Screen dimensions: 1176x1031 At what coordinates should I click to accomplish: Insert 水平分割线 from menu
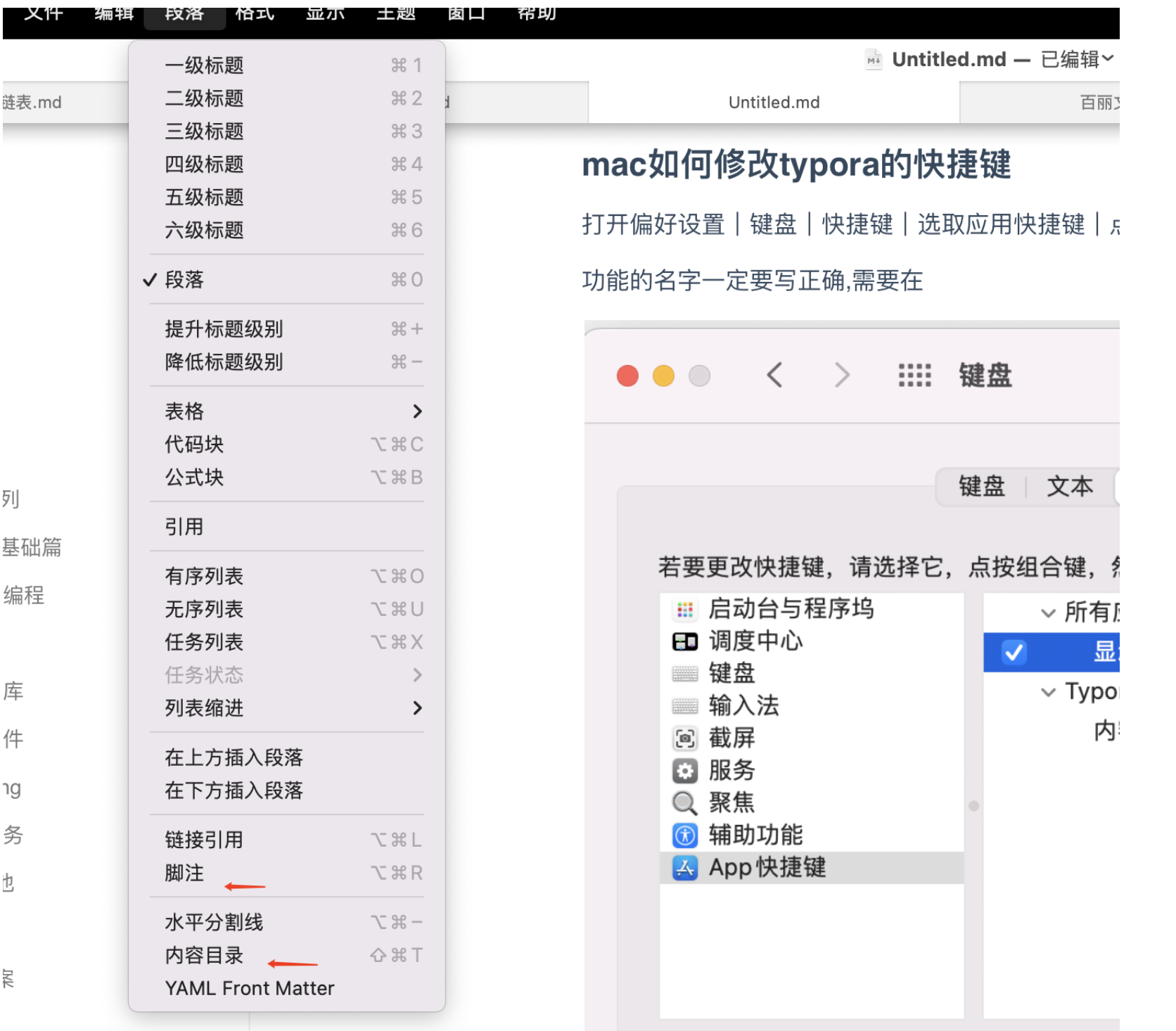pos(287,922)
